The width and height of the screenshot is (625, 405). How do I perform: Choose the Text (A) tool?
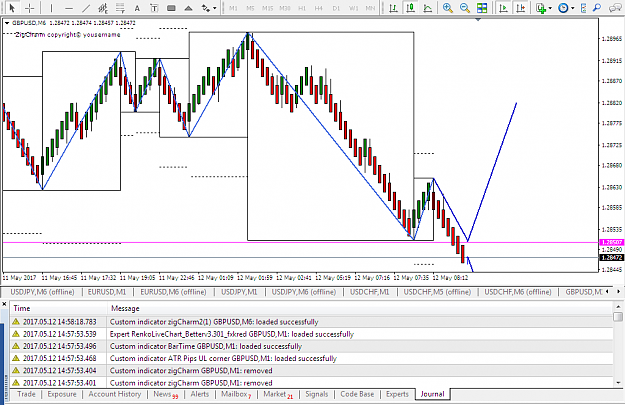click(137, 8)
